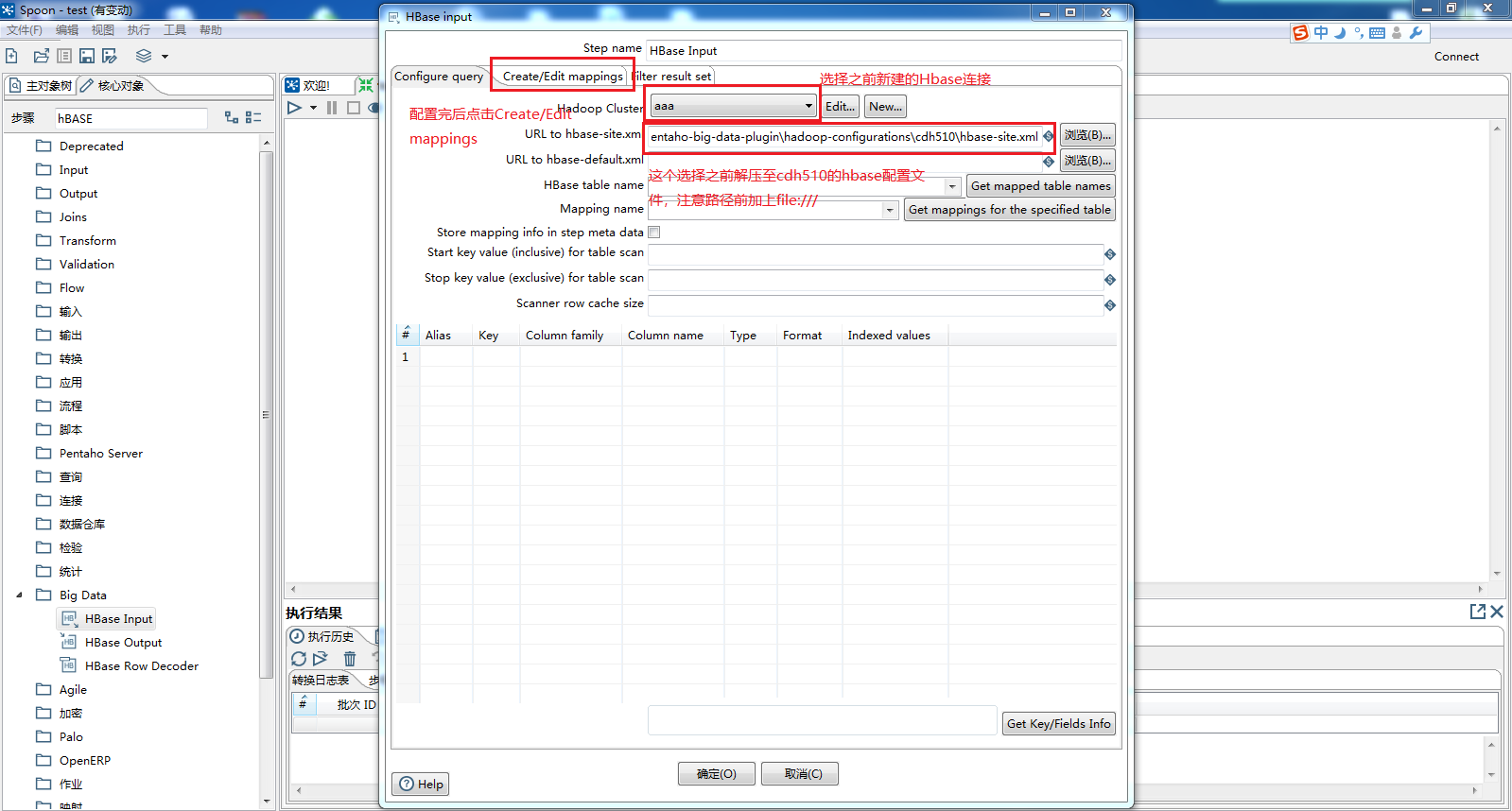Switch to the 核心对象 tab
Screen dimensions: 1512x811
113,86
